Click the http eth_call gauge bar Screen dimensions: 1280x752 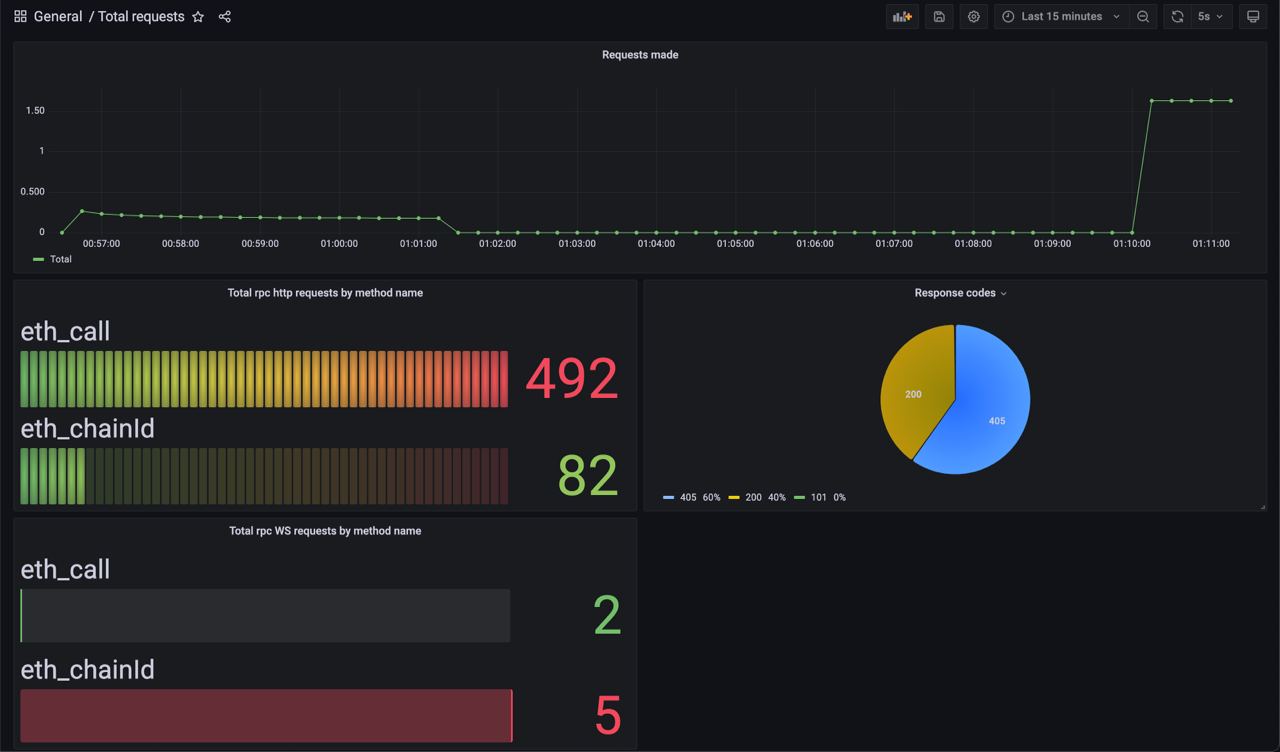point(264,379)
